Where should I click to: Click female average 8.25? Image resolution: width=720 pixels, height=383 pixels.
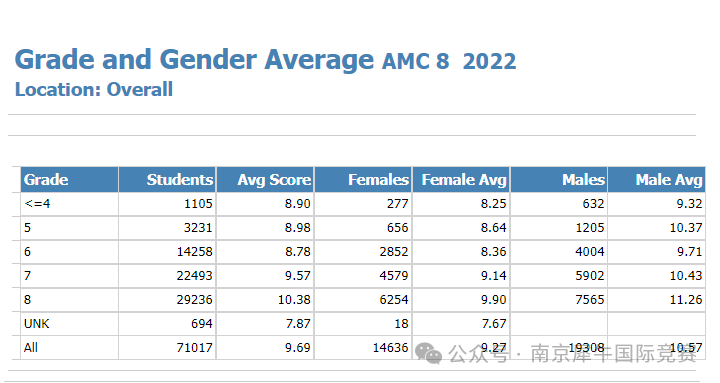(494, 203)
